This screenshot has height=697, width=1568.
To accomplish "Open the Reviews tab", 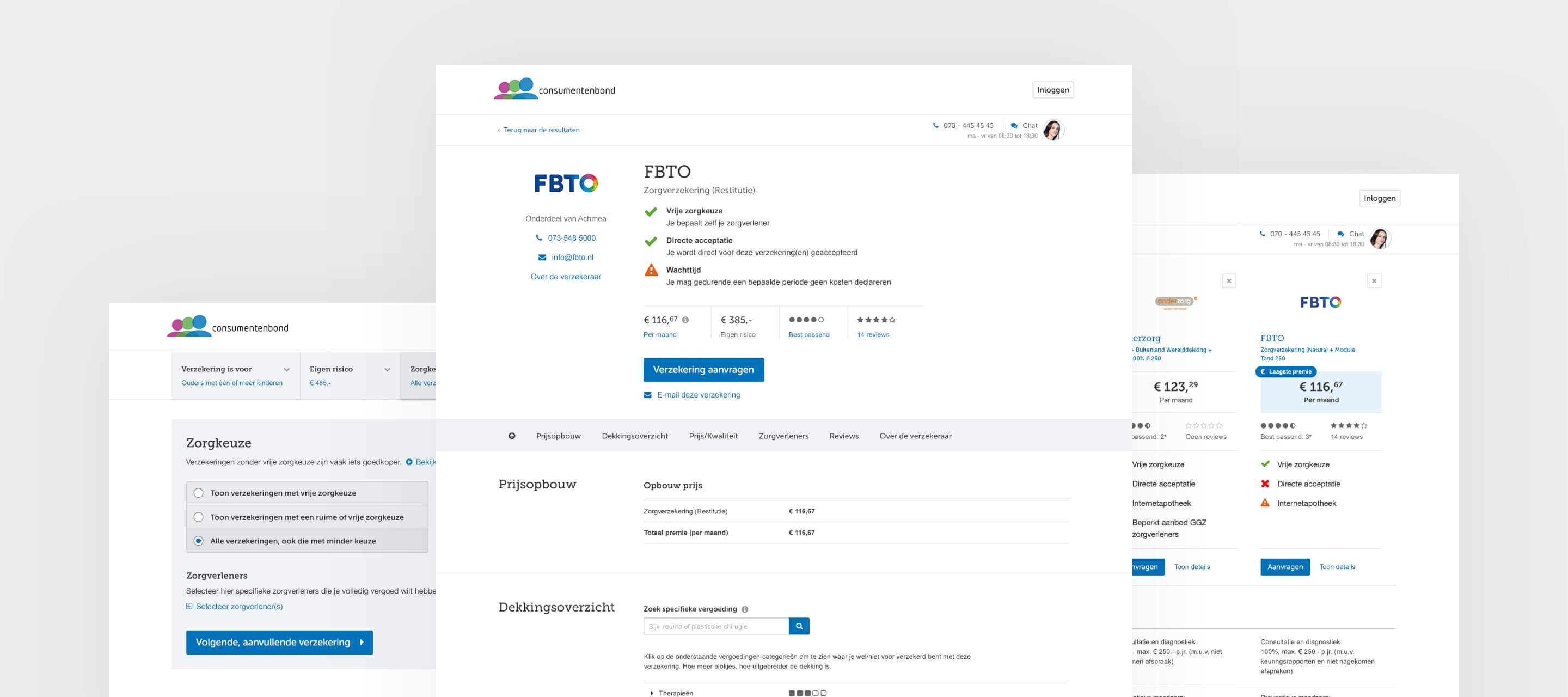I will point(844,436).
